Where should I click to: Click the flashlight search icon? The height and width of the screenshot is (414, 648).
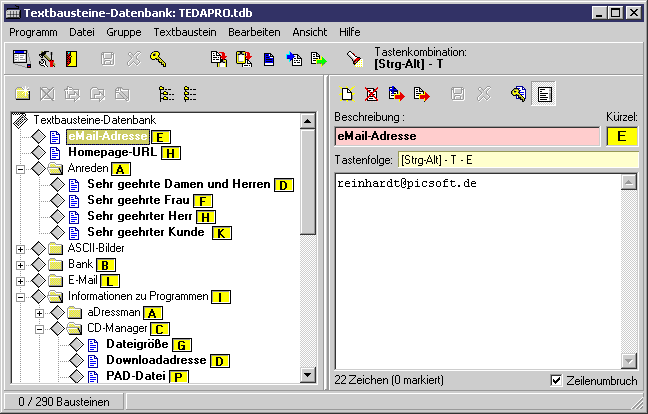354,59
